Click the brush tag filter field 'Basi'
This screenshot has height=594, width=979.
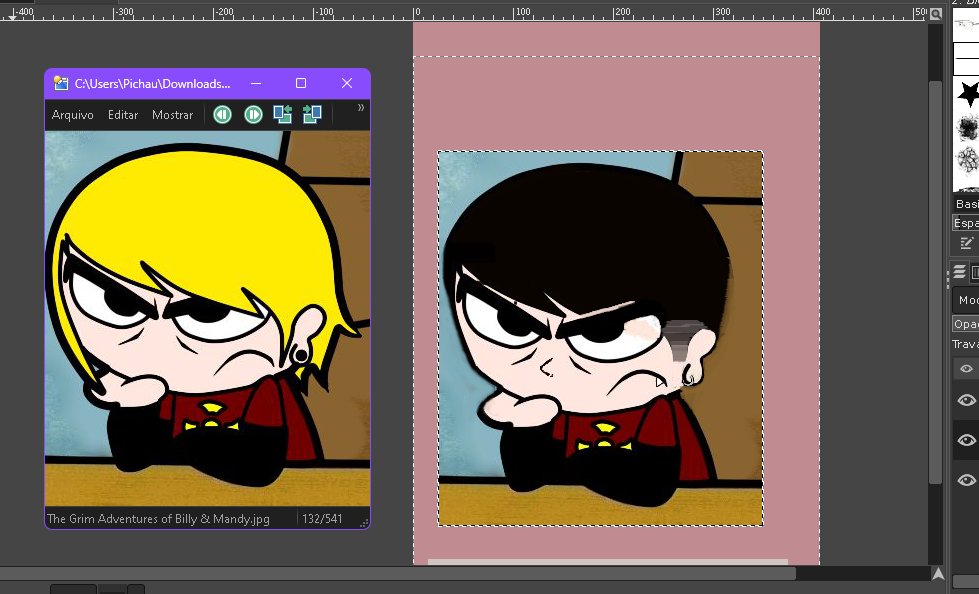click(x=967, y=204)
